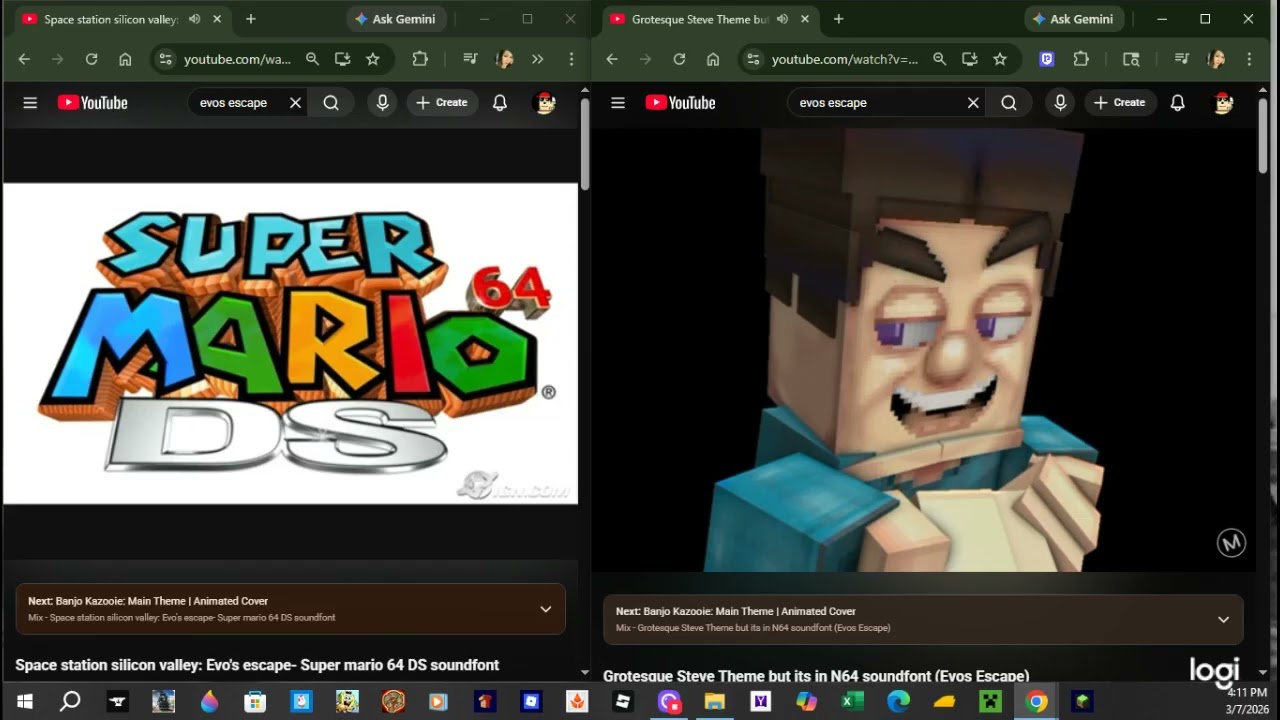Reload the page in right Chrome window
Viewport: 1280px width, 720px height.
[x=679, y=59]
